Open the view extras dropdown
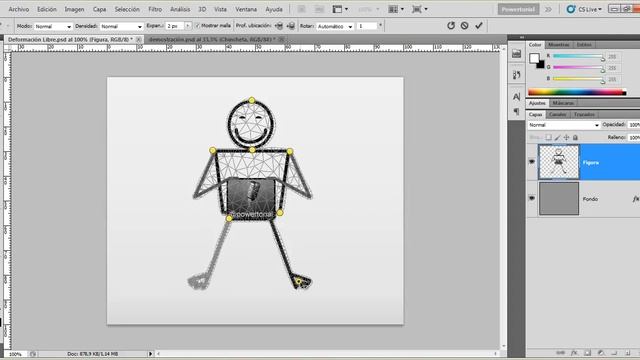 pyautogui.click(x=340, y=9)
